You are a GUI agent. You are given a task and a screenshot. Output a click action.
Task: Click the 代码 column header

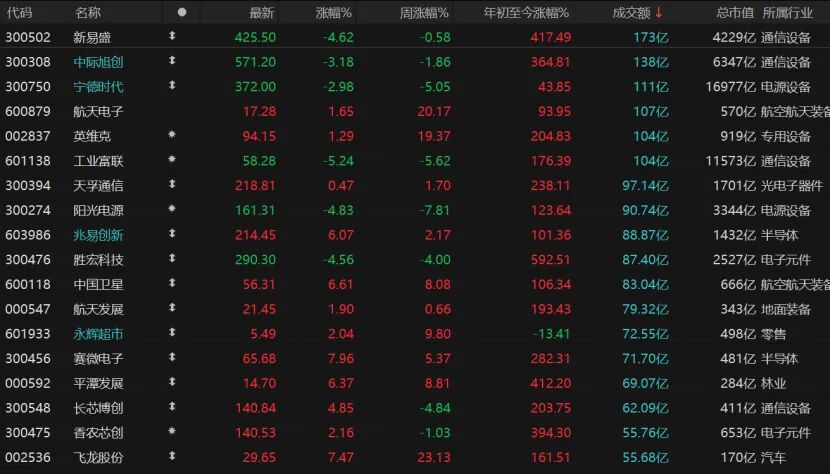pyautogui.click(x=20, y=13)
